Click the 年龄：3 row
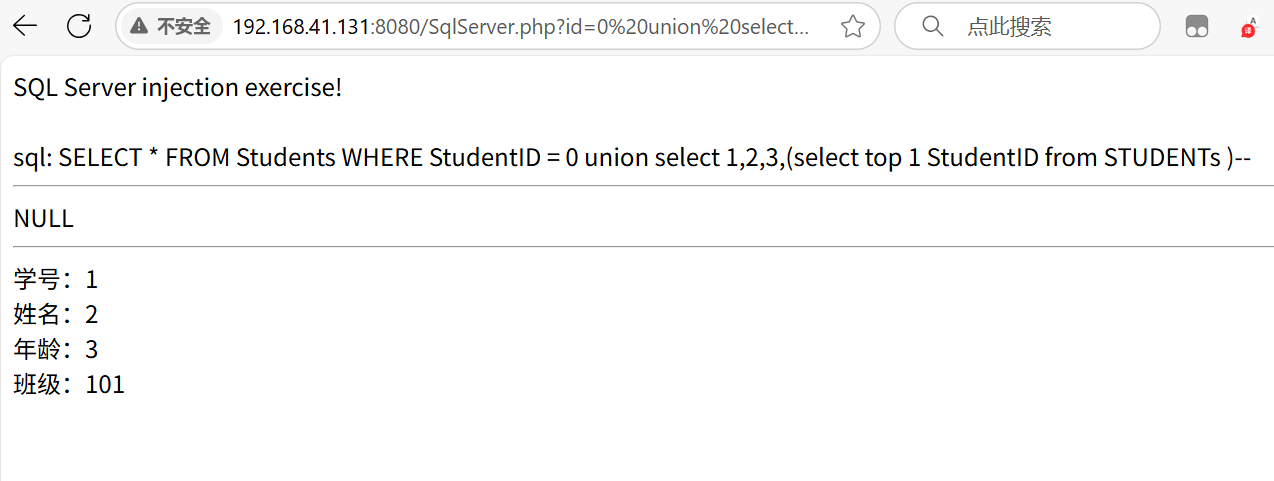1274x481 pixels. [56, 350]
